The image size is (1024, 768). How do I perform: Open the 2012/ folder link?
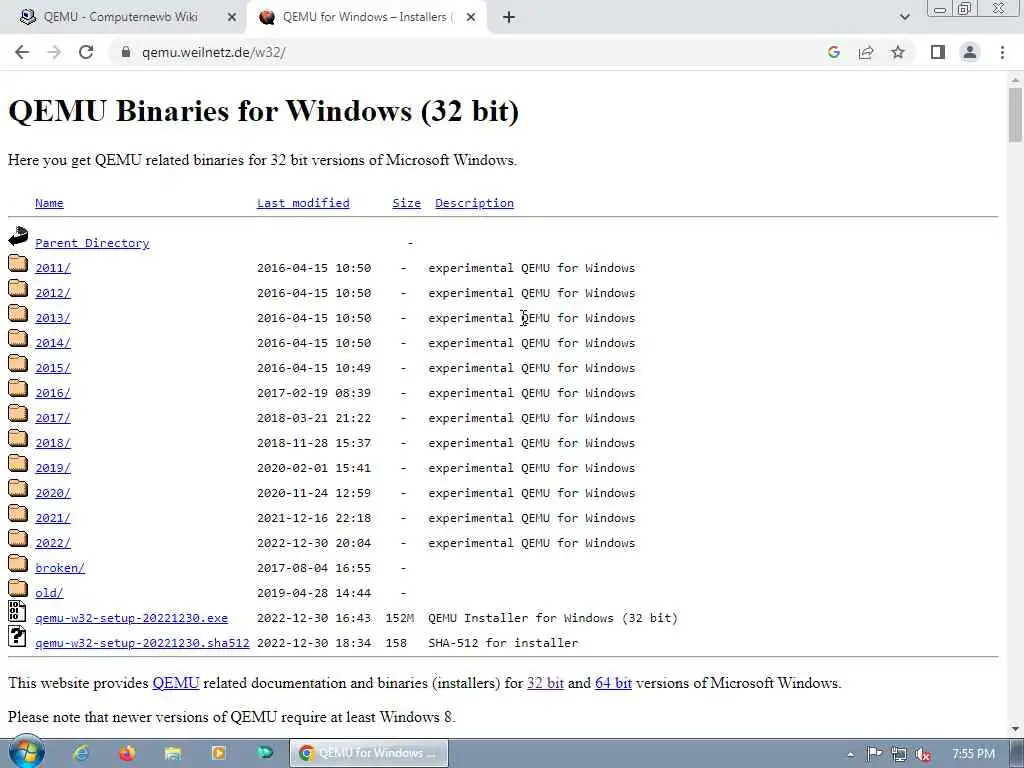click(52, 293)
